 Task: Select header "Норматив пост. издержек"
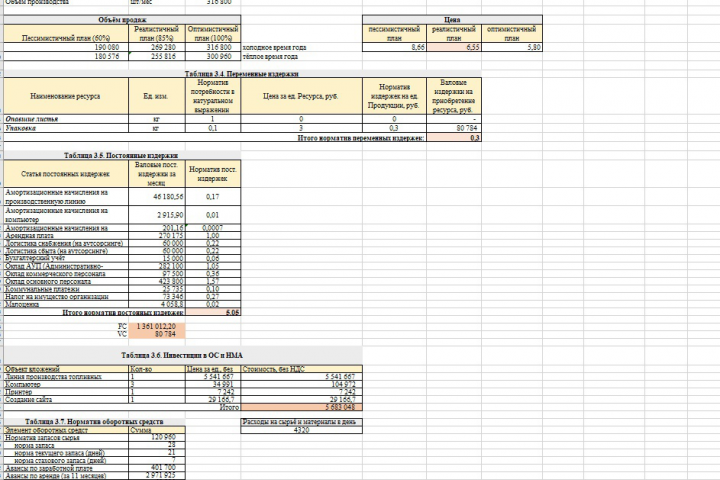(213, 174)
